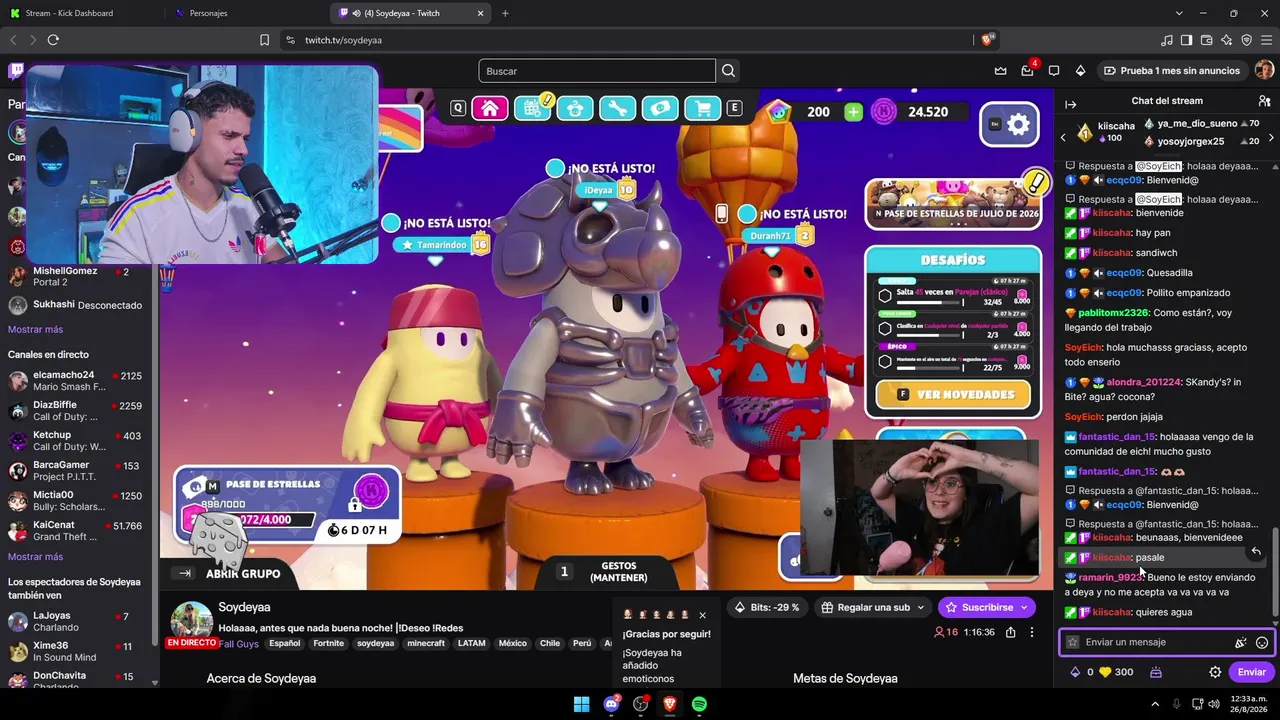Switch to the Personajes tab
The image size is (1280, 720).
click(x=245, y=13)
